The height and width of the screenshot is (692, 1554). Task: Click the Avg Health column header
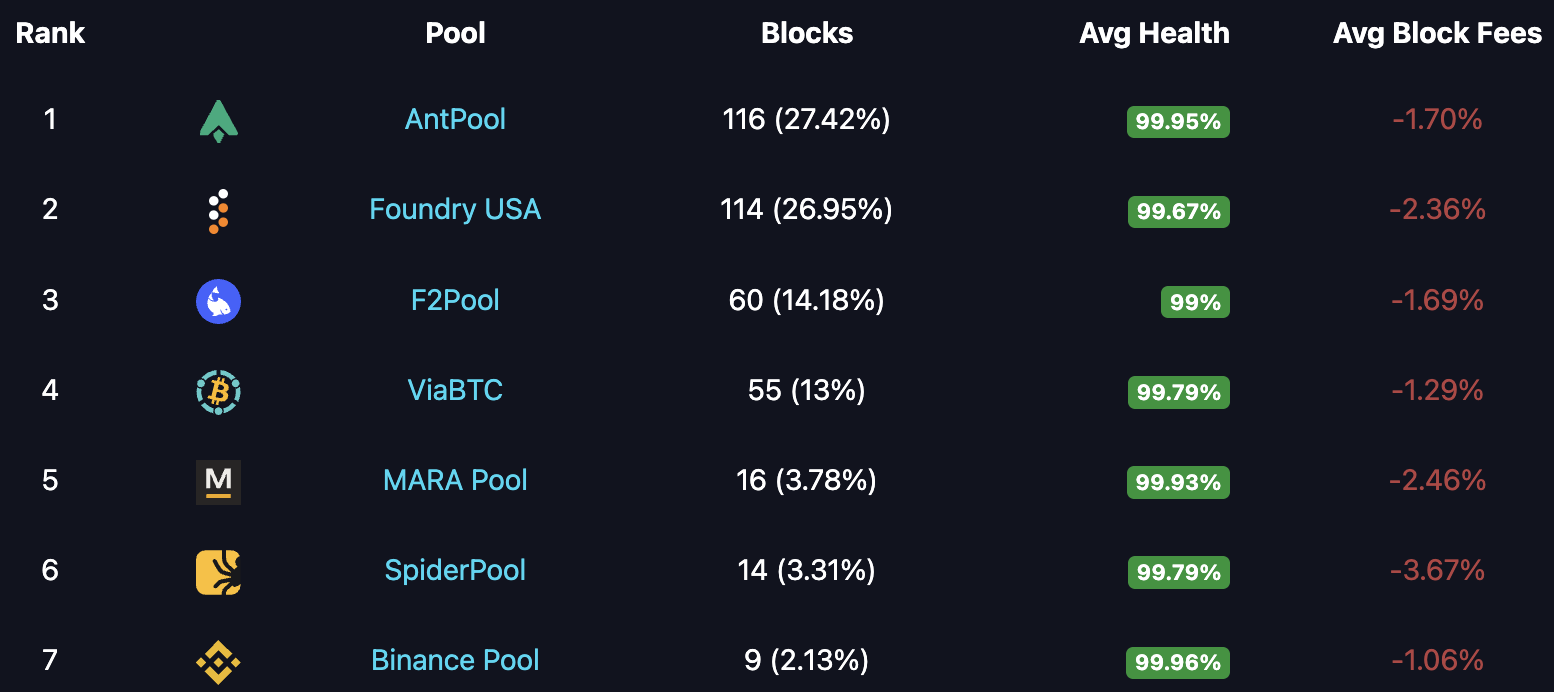1154,33
